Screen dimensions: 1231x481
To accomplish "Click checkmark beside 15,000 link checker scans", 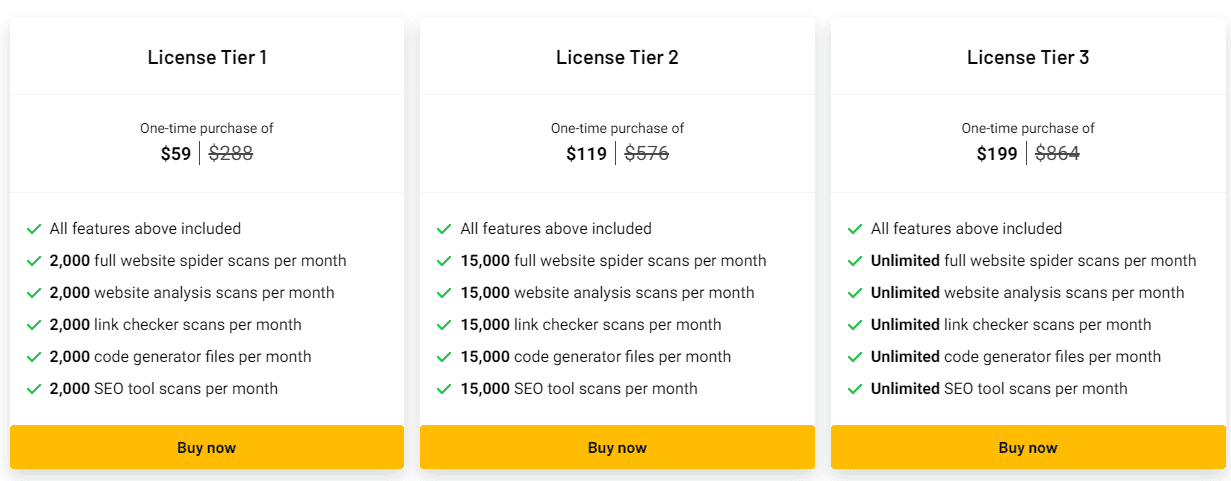I will (444, 325).
